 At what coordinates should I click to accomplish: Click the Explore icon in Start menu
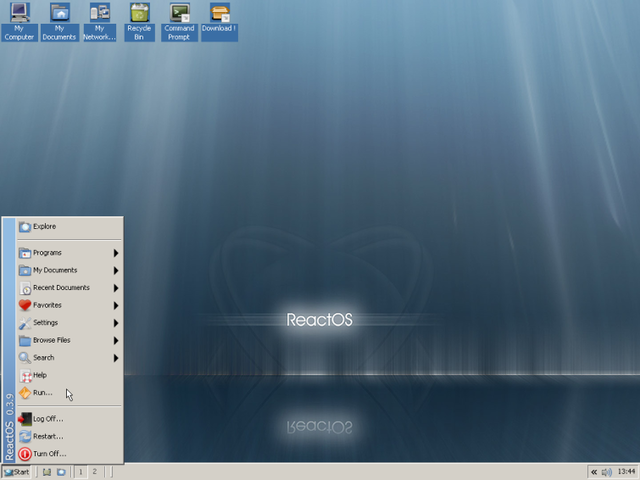pos(25,227)
